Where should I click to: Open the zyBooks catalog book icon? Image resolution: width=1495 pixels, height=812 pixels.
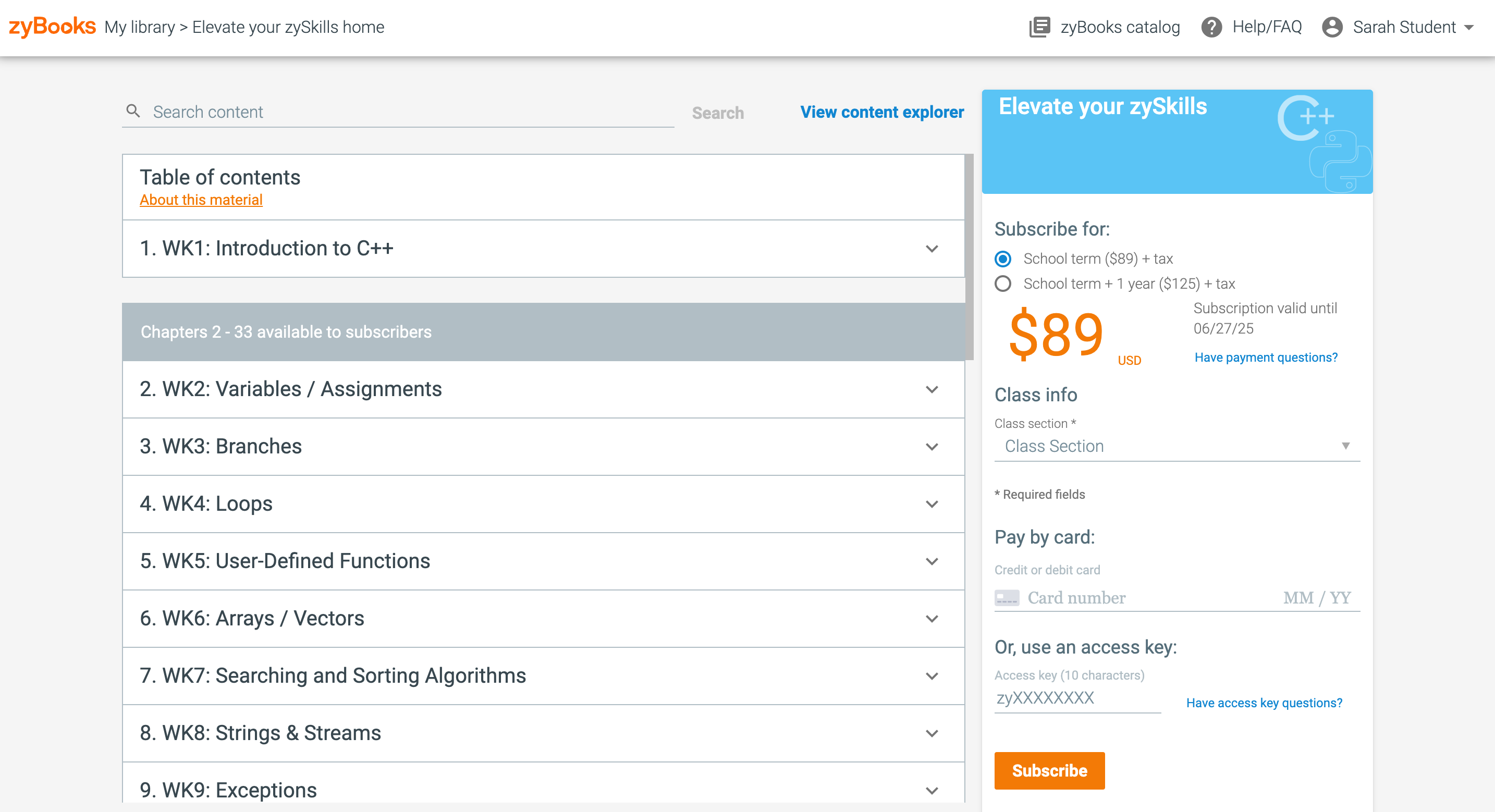[x=1039, y=27]
